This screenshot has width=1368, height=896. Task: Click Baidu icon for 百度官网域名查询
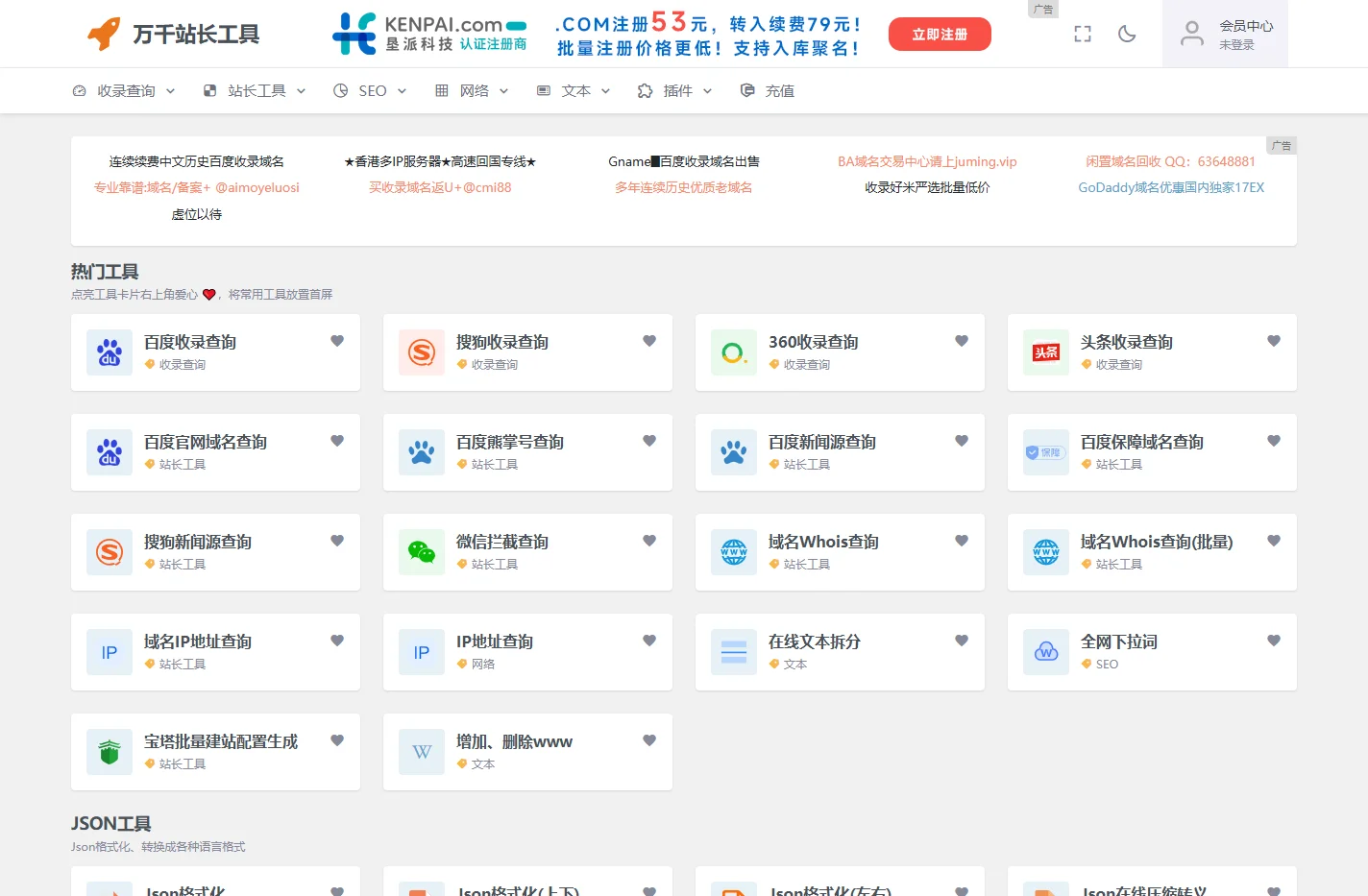110,452
